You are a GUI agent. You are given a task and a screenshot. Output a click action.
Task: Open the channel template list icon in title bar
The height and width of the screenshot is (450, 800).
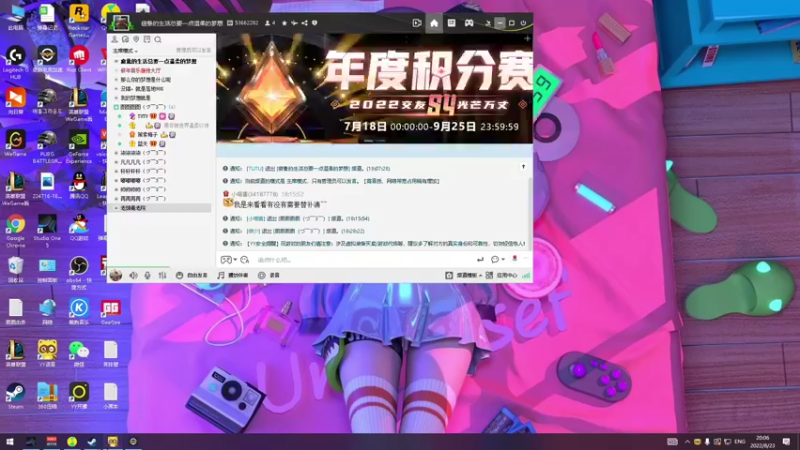tap(452, 23)
